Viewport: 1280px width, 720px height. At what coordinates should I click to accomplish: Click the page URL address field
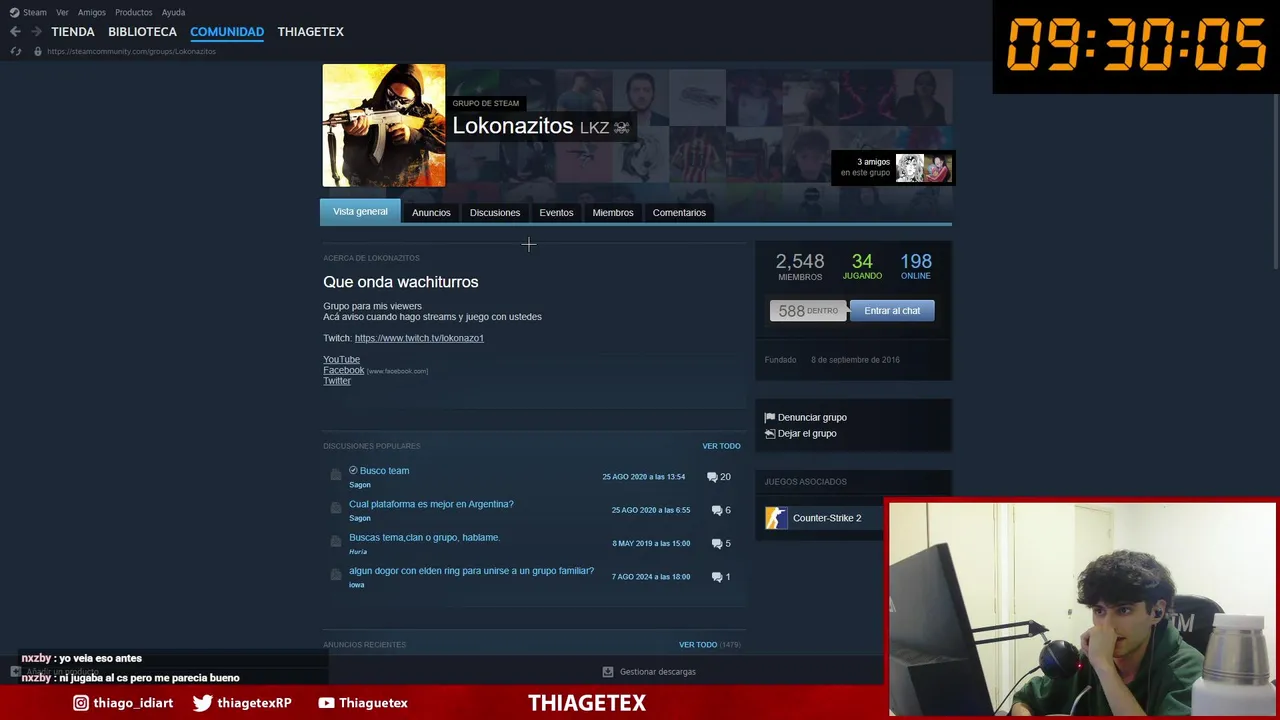[131, 51]
